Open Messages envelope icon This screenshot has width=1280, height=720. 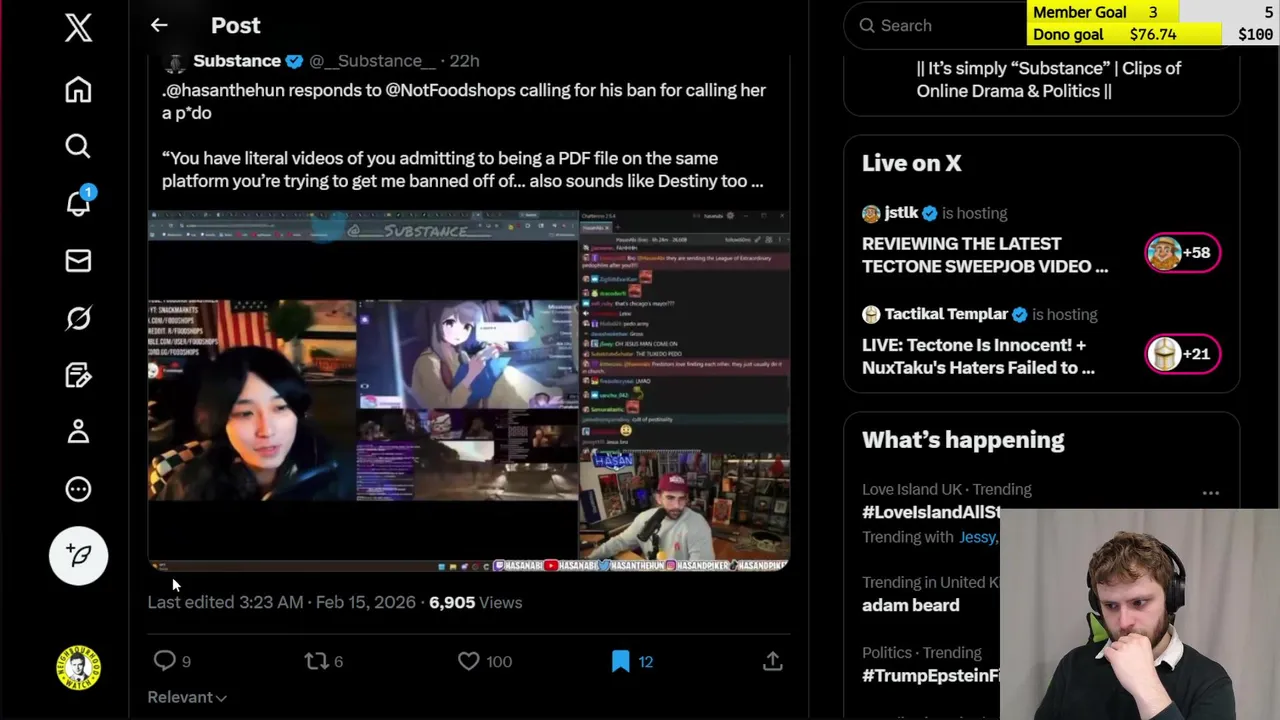pos(78,261)
